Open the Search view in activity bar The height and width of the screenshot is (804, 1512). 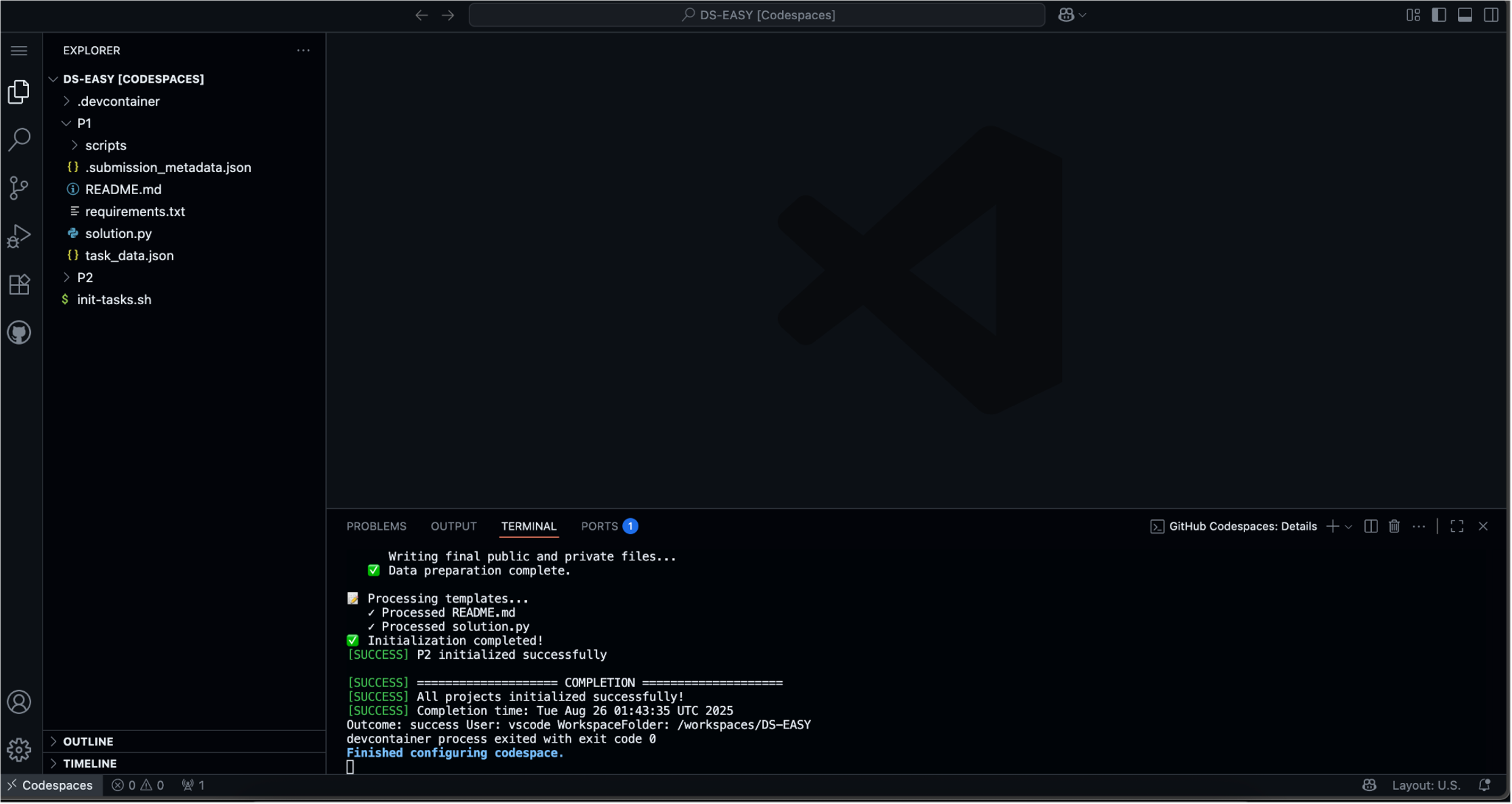(x=19, y=140)
